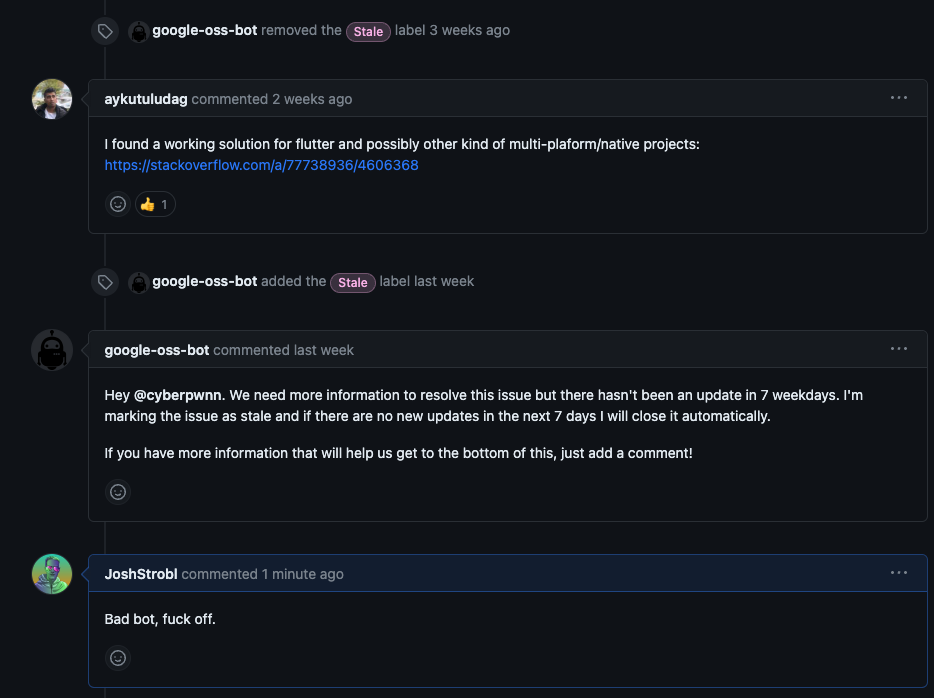Open options menu on google-oss-bot's comment
The height and width of the screenshot is (698, 934).
click(x=898, y=349)
